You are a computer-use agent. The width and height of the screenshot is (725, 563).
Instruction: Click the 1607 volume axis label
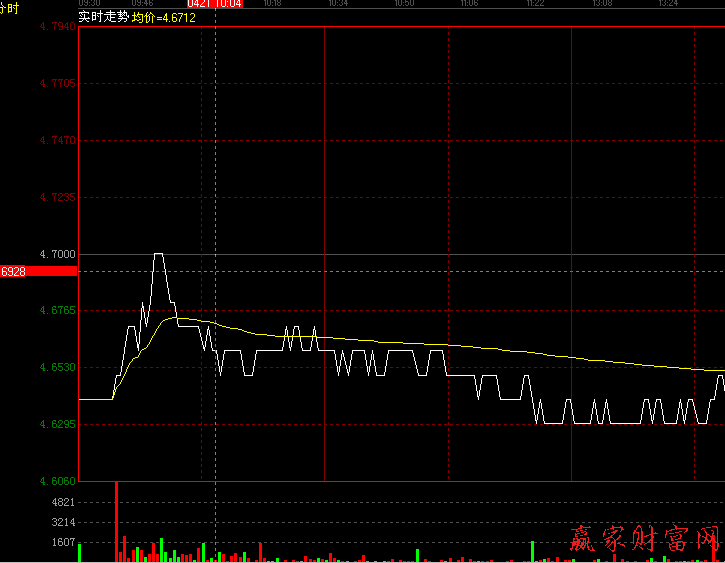(63, 542)
